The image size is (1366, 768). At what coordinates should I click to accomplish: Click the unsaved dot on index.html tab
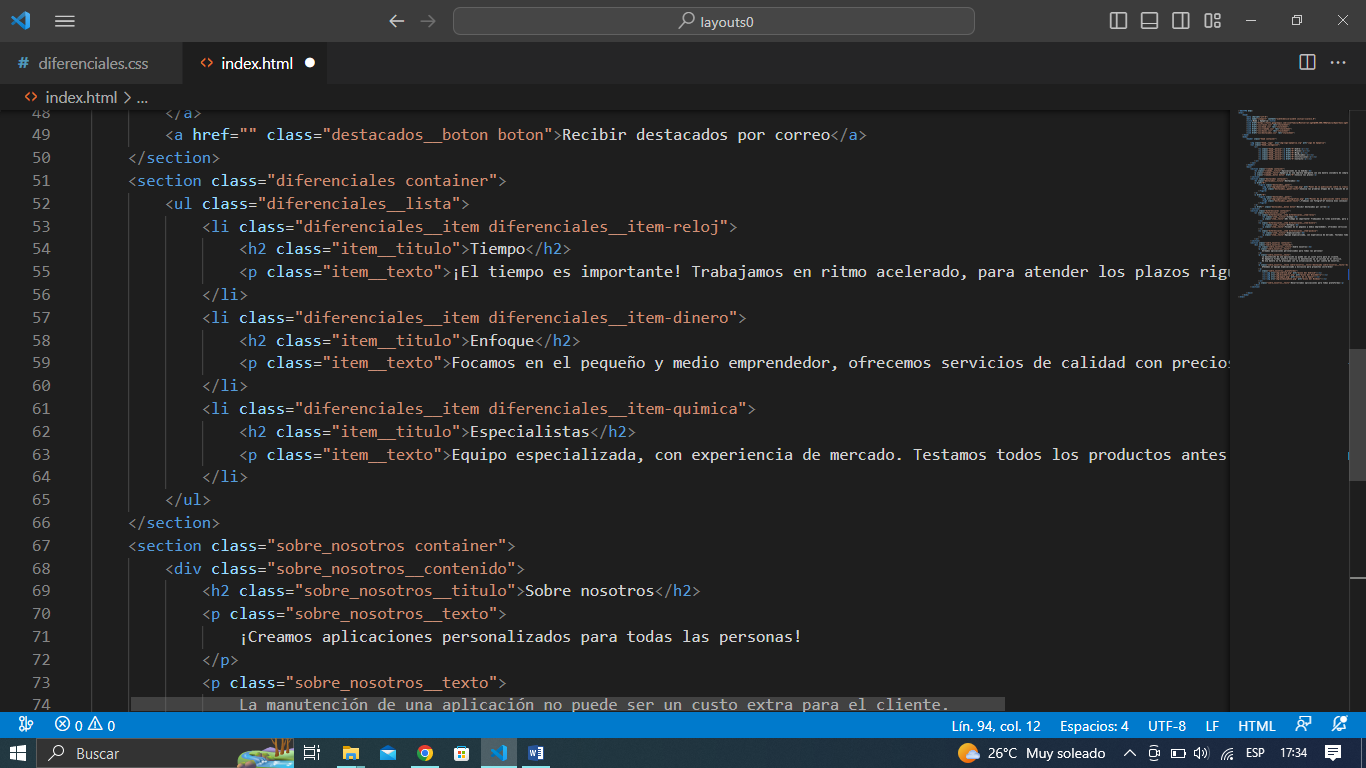[309, 63]
